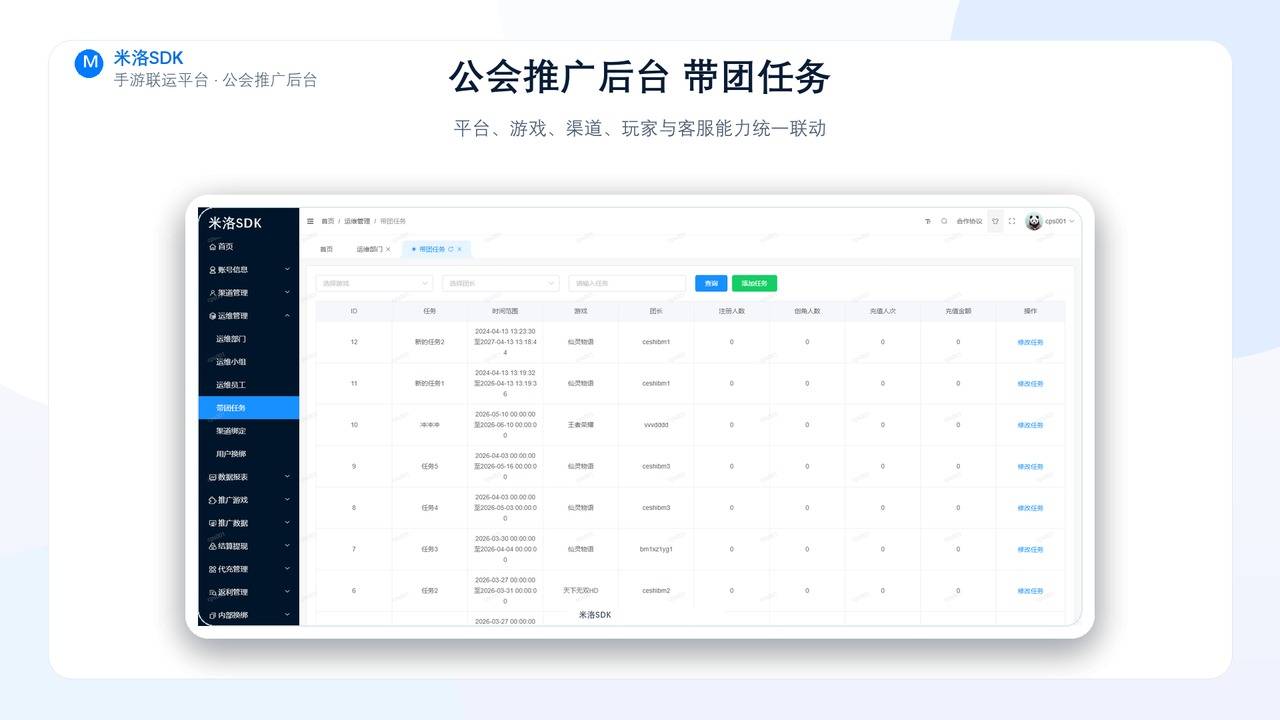Expand the 账号信息 sidebar menu
Screen dimensions: 1280x720
click(x=249, y=270)
